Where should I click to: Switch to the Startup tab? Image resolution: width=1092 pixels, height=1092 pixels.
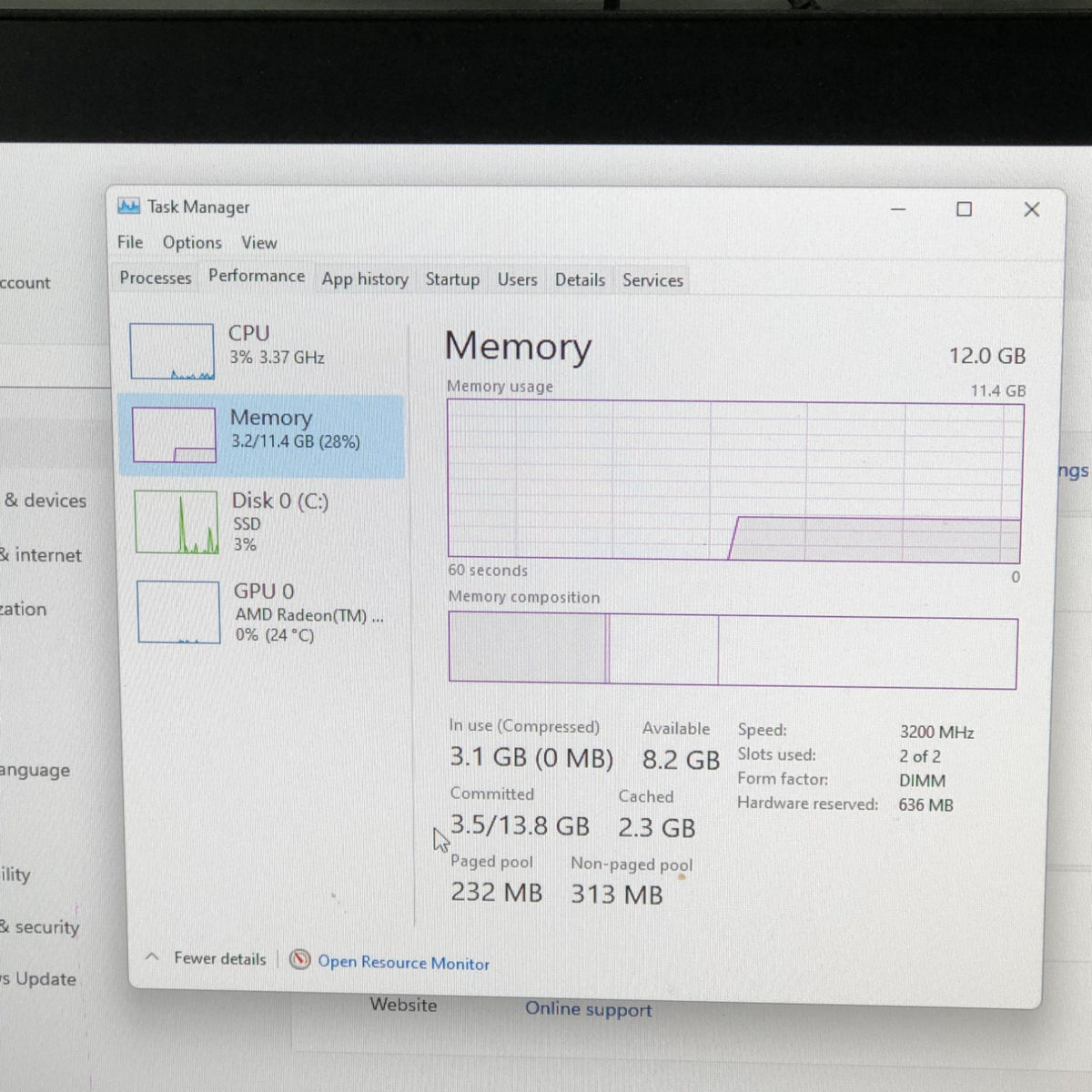452,279
